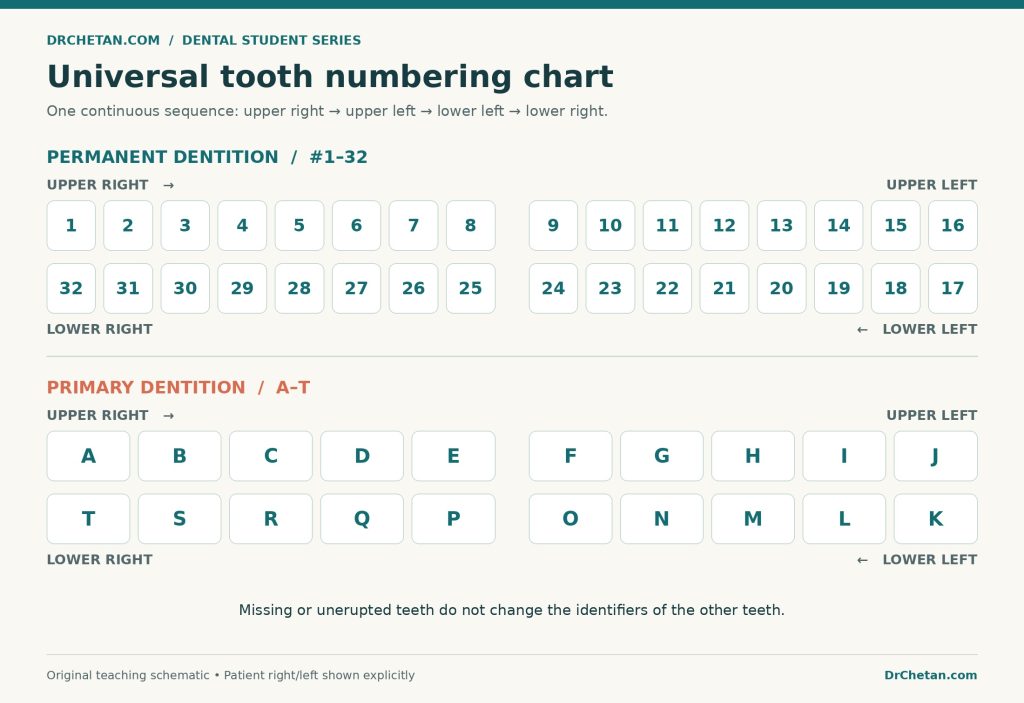Image resolution: width=1024 pixels, height=703 pixels.
Task: Select tooth number 16 box
Action: 953,225
